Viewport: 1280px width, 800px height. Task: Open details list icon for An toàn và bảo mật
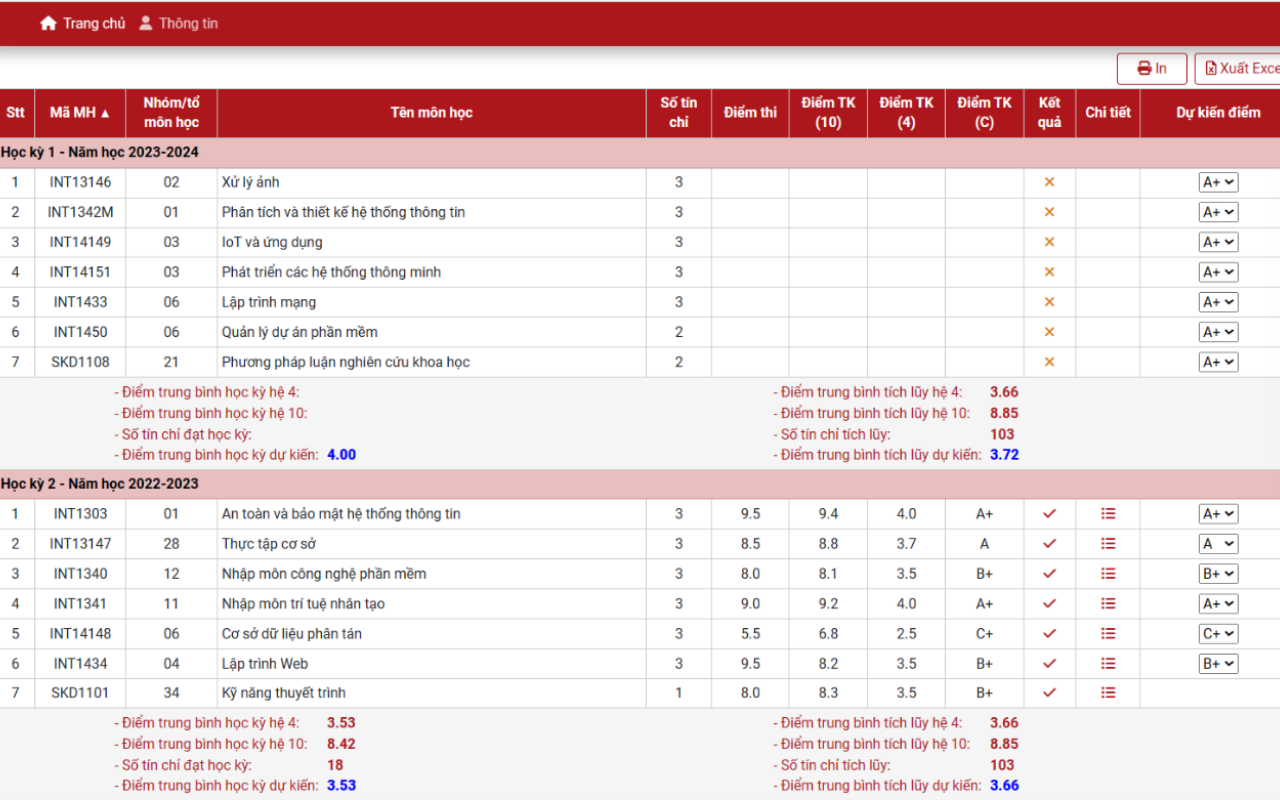1108,514
